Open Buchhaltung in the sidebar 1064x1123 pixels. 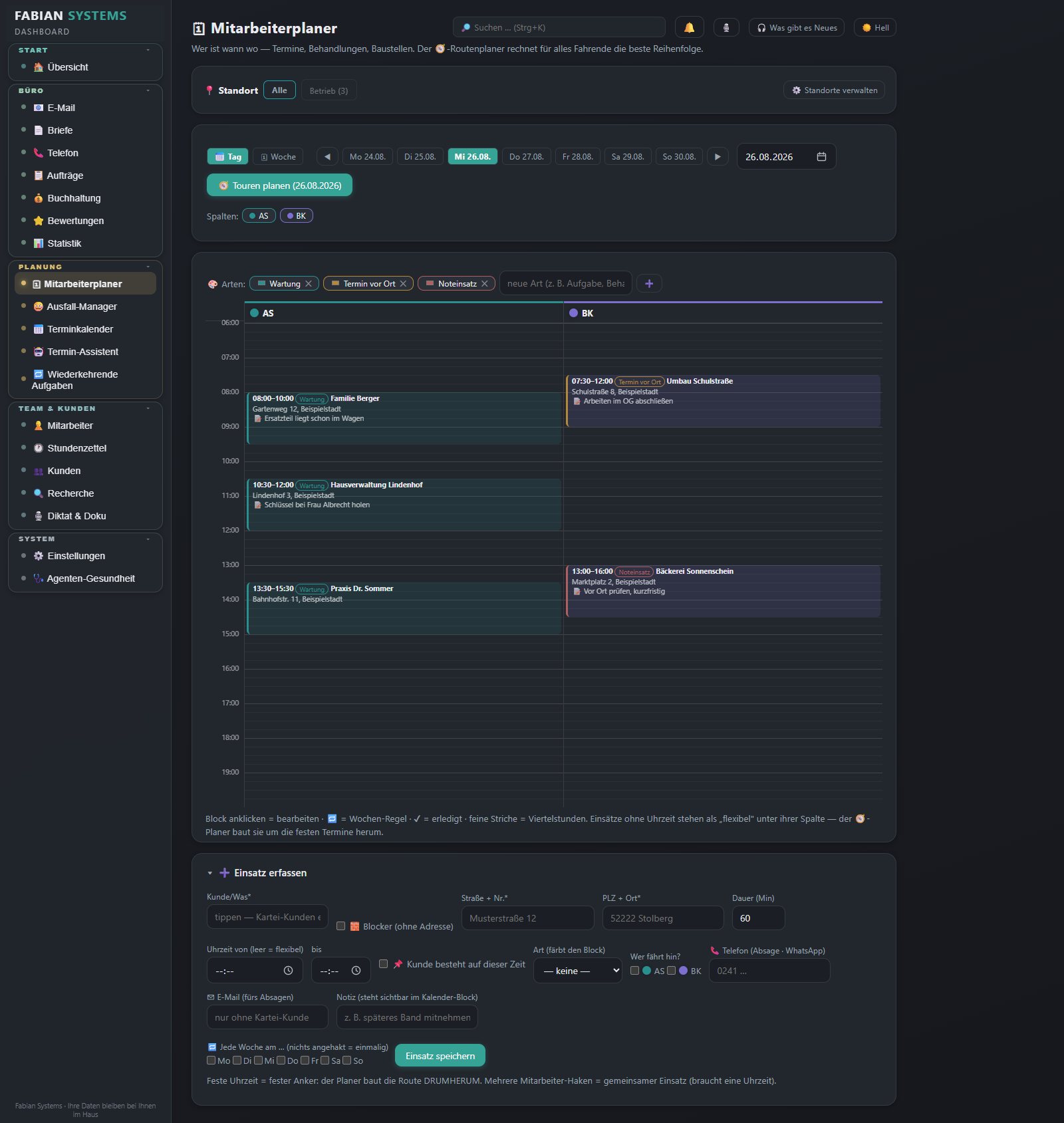[x=85, y=198]
